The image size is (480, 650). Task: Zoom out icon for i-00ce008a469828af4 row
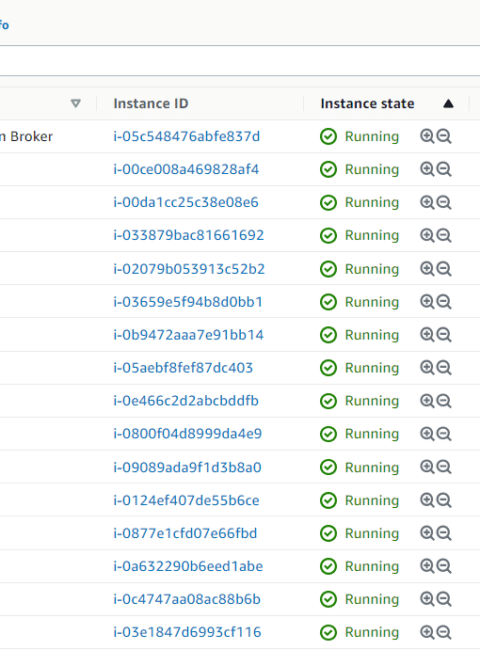444,169
